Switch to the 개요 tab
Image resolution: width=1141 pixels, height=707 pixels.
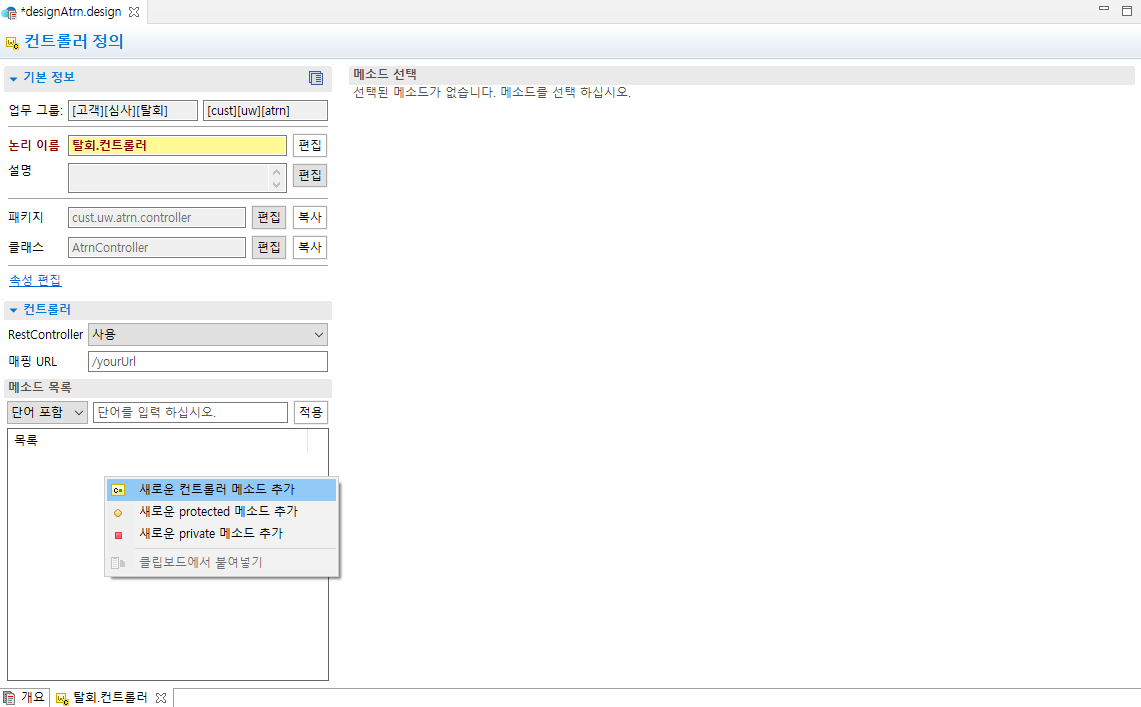[x=32, y=697]
